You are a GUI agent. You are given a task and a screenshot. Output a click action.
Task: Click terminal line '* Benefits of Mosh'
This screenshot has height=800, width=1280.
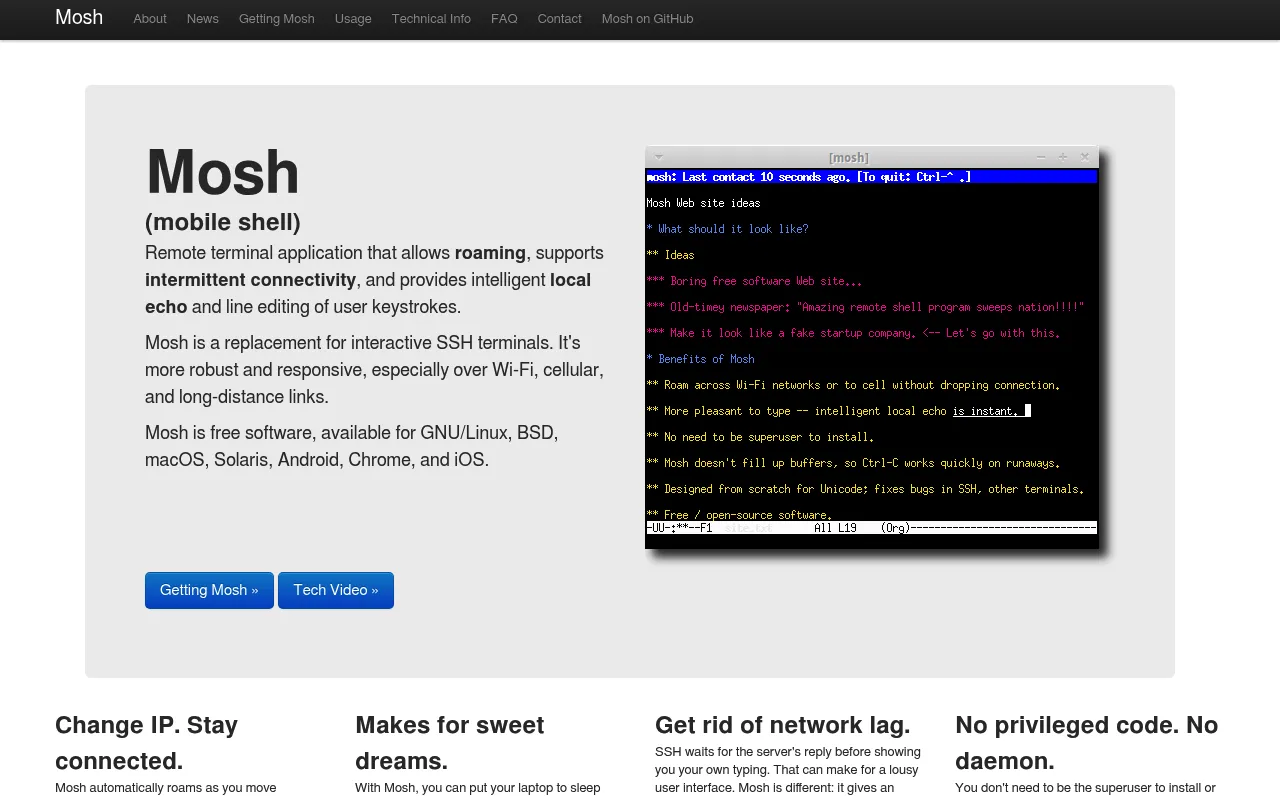[x=700, y=359]
